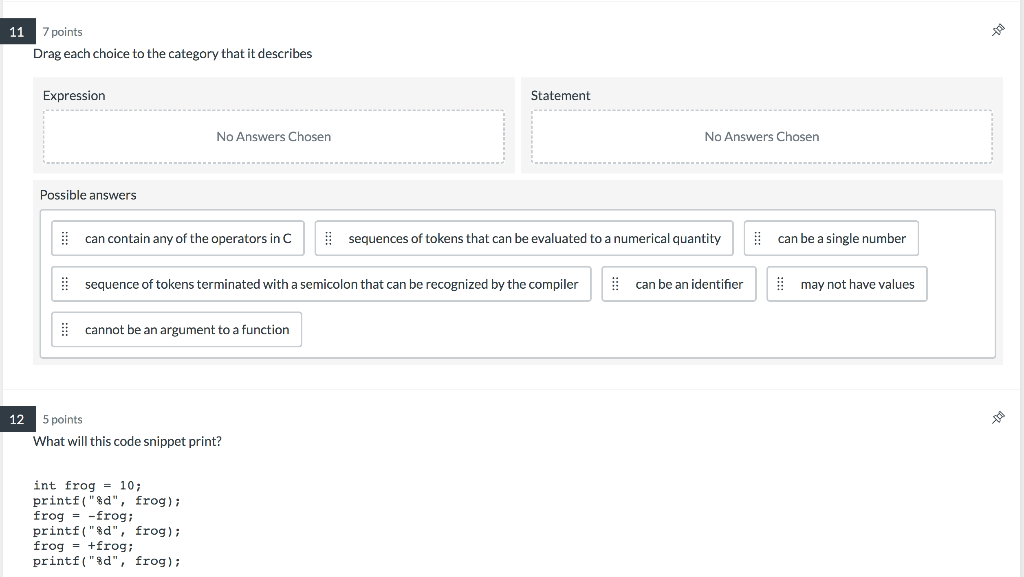Select 'can be an identifier' answer chip
1024x577 pixels.
coord(689,285)
